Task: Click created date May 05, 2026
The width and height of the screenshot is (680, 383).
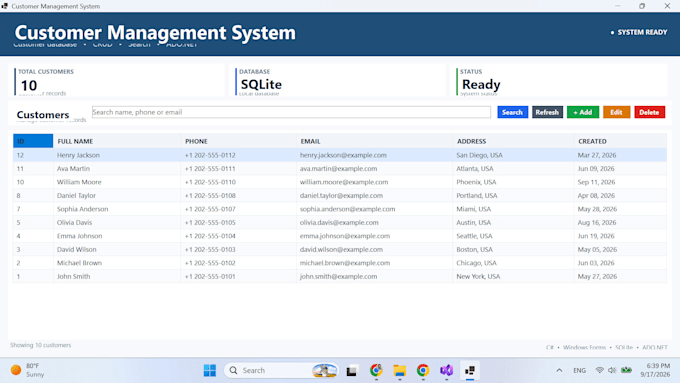Action: [x=597, y=249]
